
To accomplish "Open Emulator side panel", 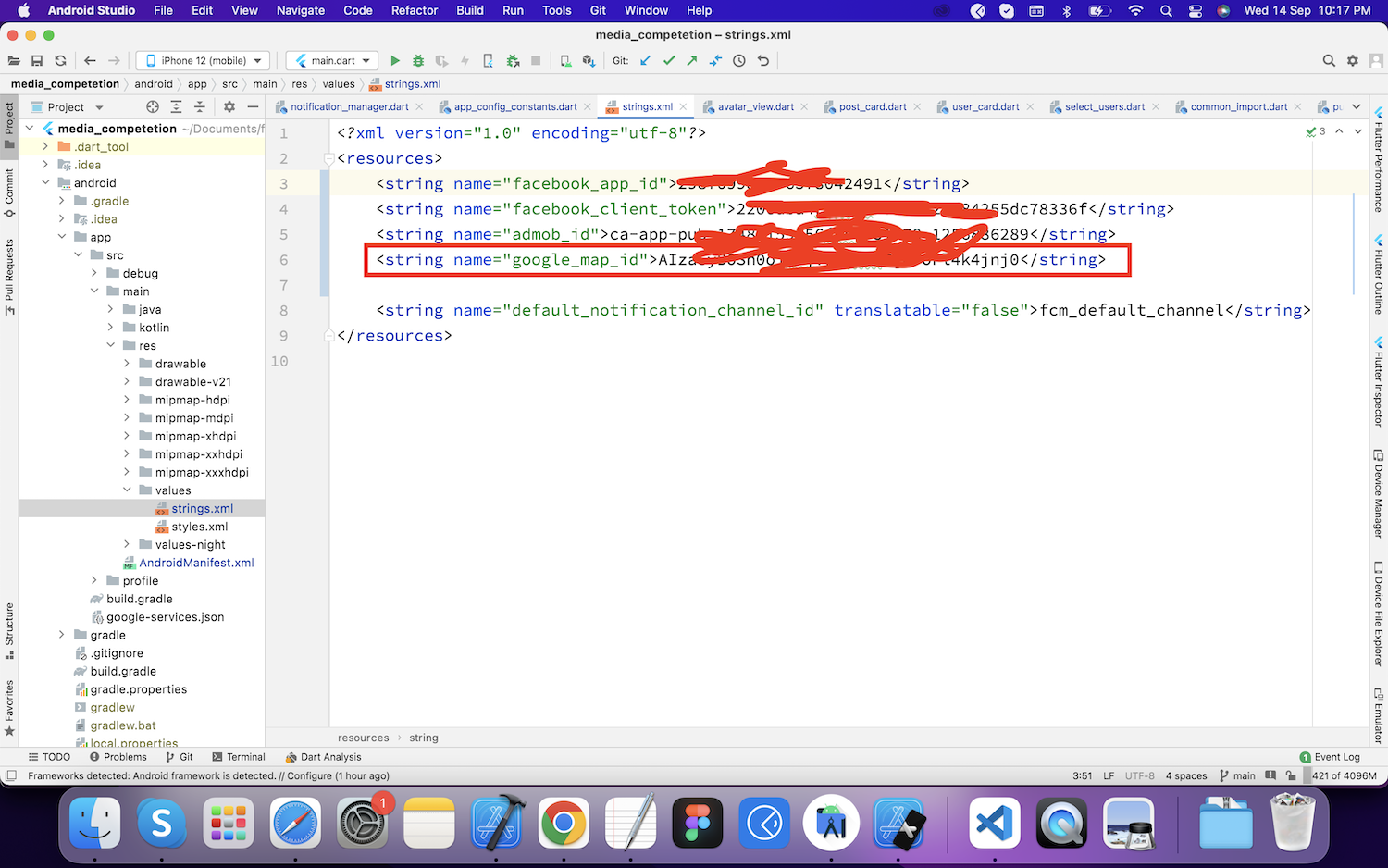I will pyautogui.click(x=1378, y=715).
